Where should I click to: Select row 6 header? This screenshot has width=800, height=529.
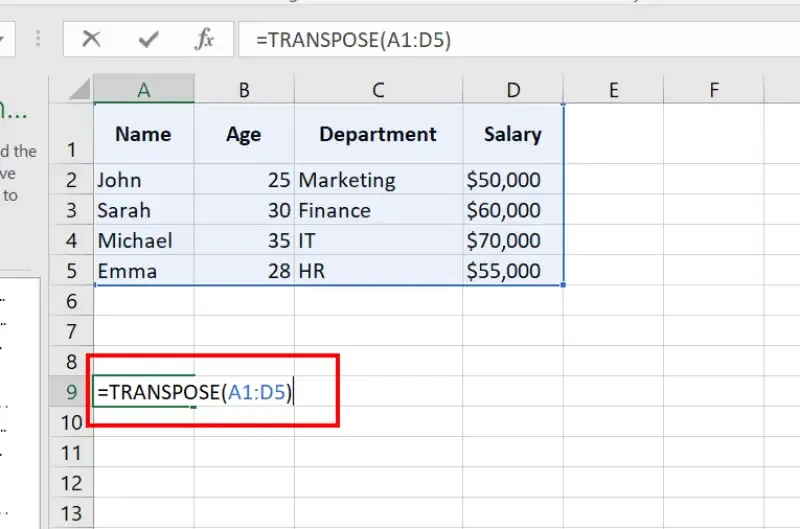tap(71, 301)
